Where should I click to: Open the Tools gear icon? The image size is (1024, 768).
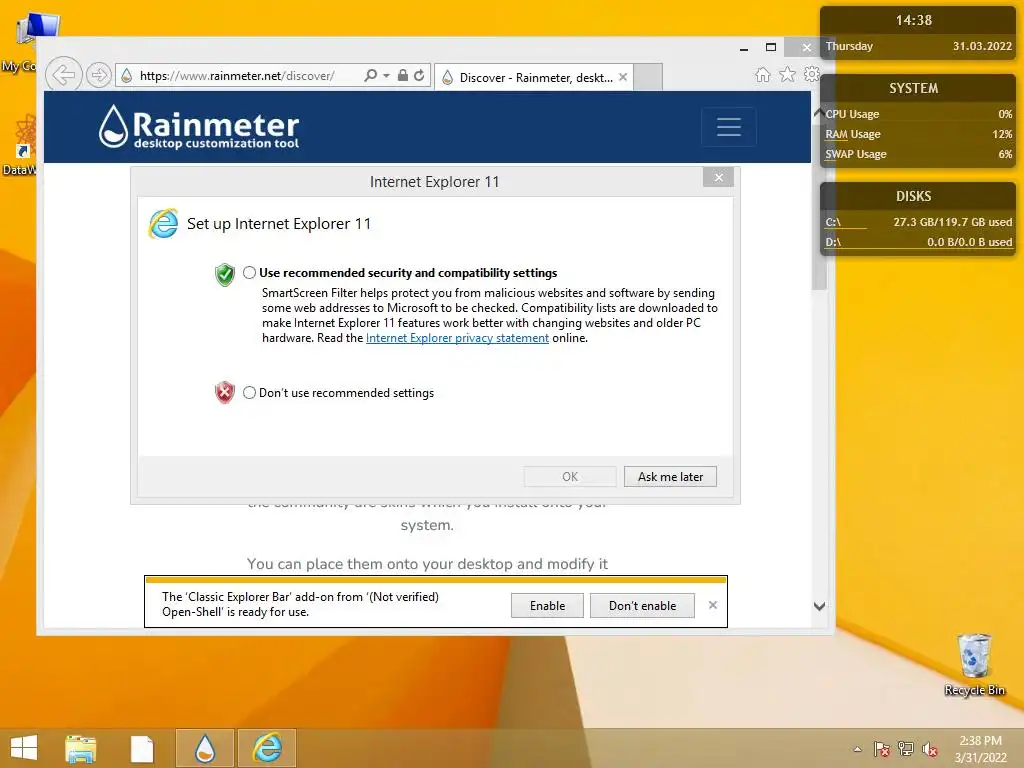[x=811, y=74]
